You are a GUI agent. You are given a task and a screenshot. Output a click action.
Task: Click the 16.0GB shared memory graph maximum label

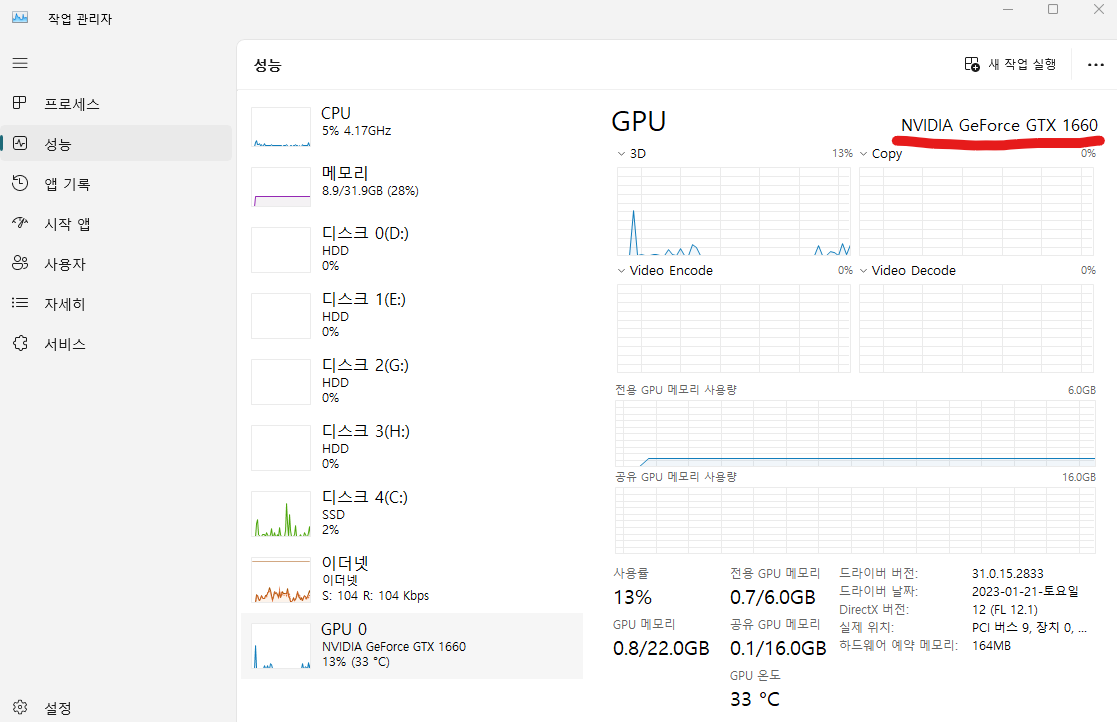(1079, 477)
